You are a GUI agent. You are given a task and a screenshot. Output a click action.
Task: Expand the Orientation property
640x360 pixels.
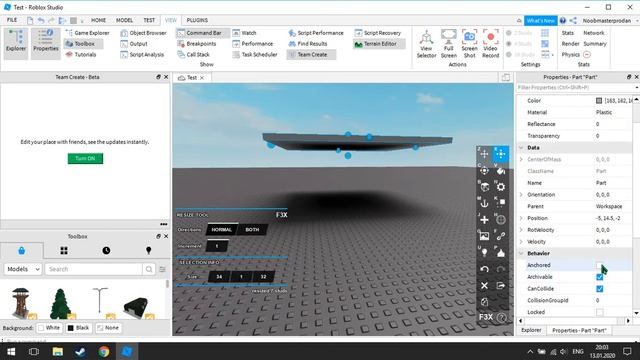pos(521,195)
